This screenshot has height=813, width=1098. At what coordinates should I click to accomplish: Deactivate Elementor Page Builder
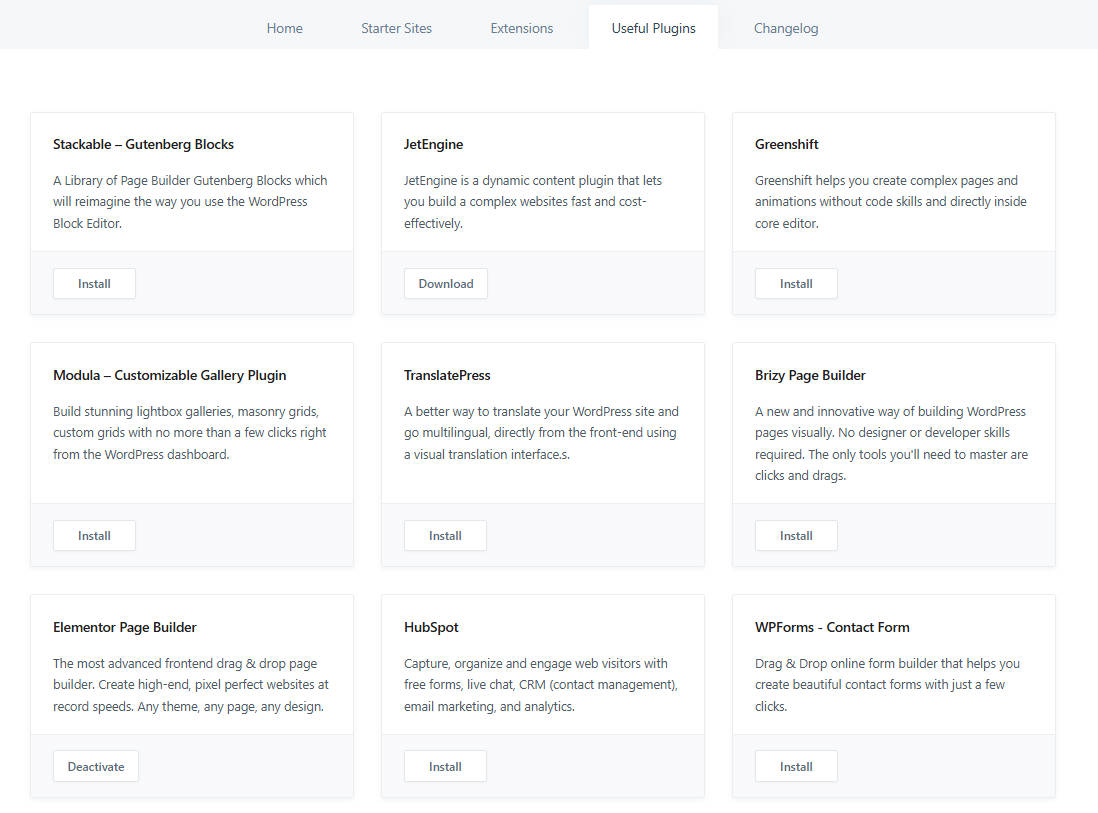pos(96,767)
